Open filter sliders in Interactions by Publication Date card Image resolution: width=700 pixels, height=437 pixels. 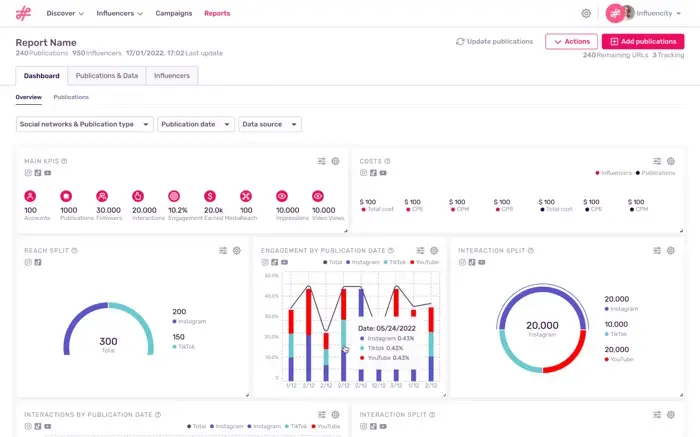[321, 415]
